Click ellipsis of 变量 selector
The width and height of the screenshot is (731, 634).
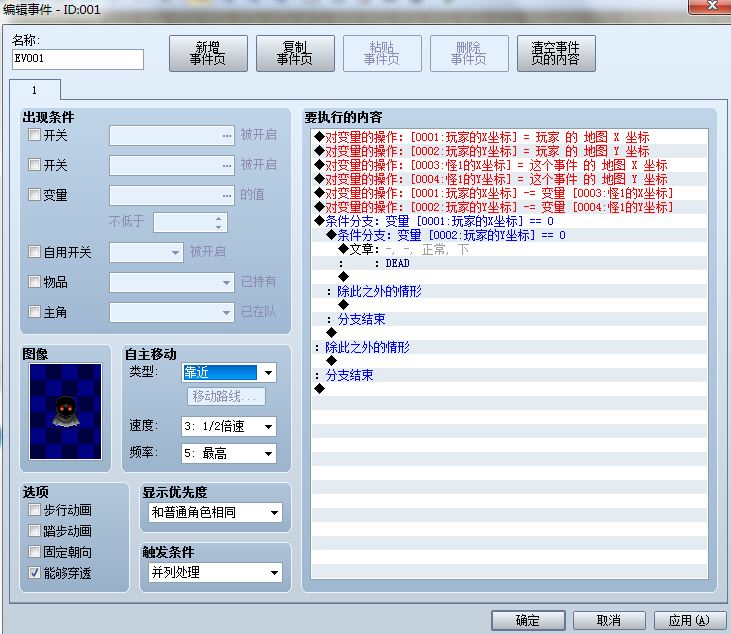227,195
